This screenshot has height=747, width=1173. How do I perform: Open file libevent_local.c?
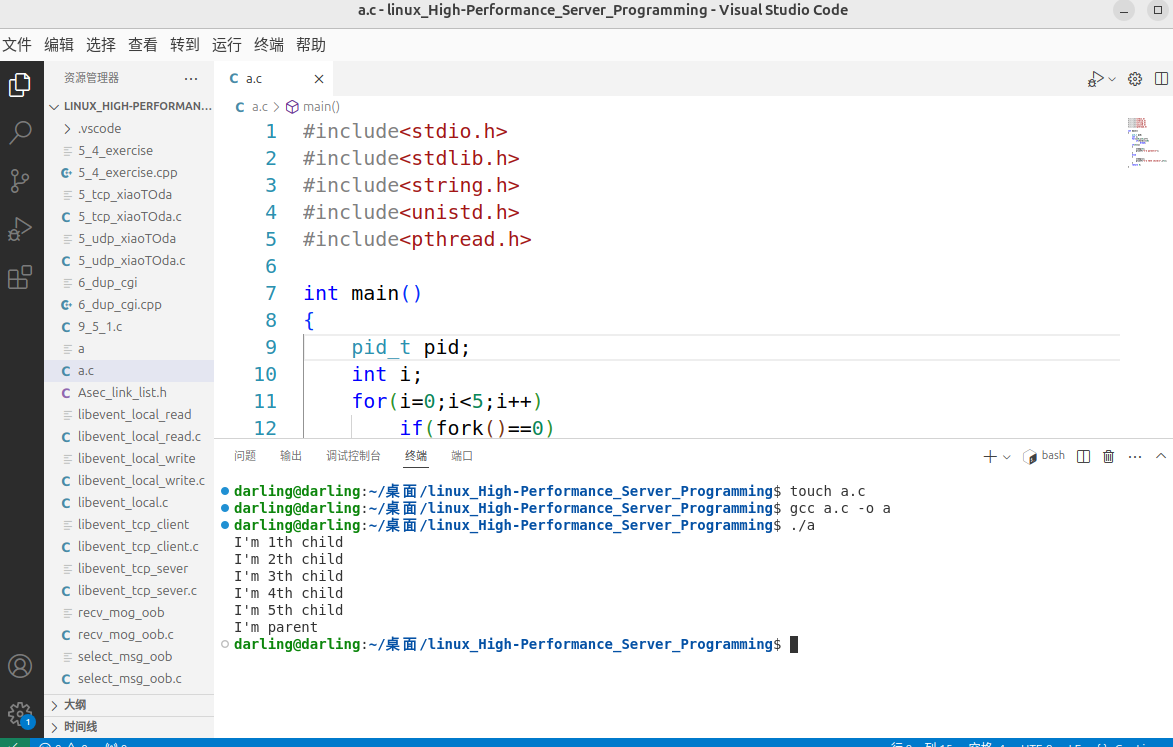point(129,502)
